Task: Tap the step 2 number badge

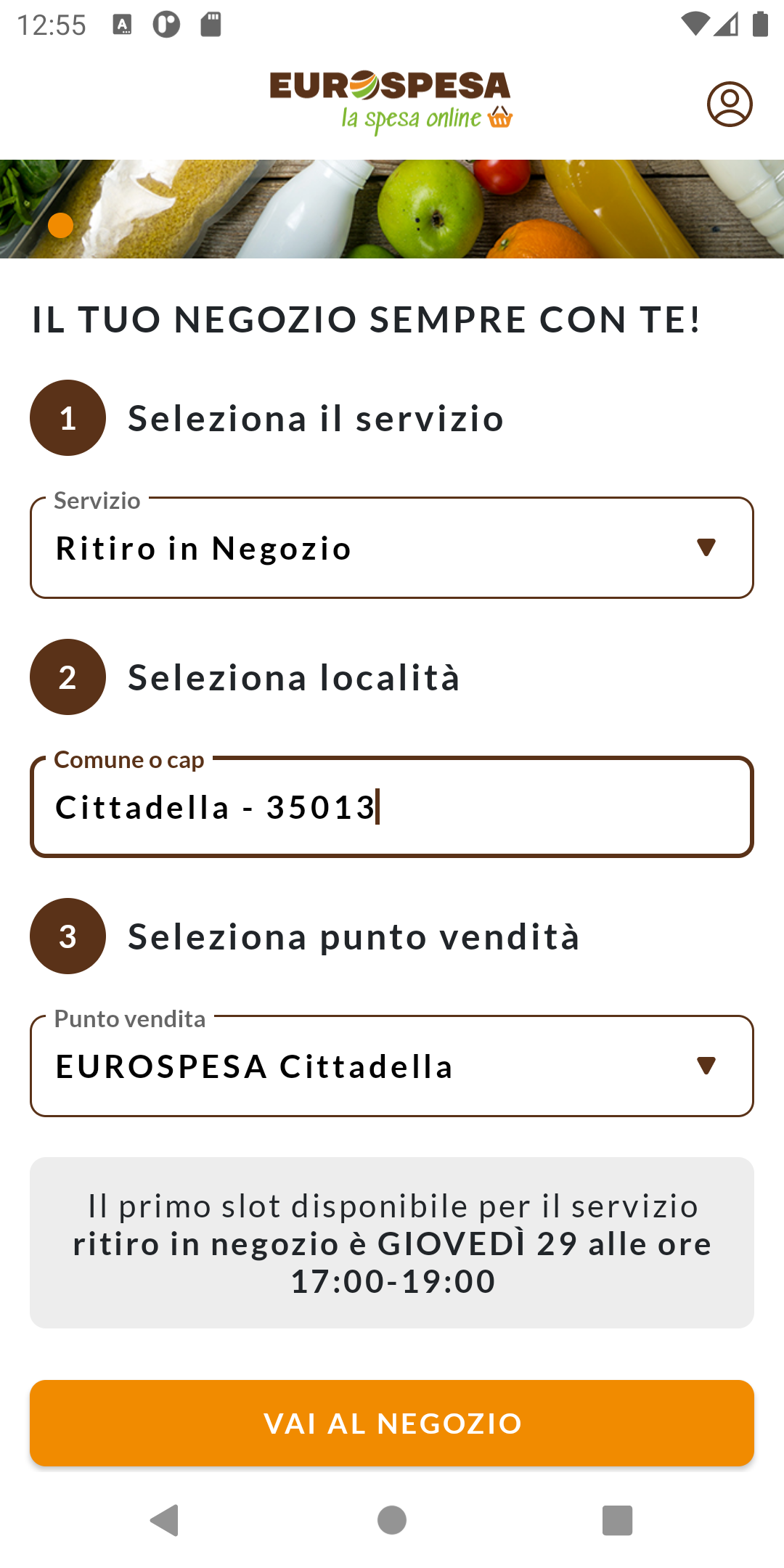Action: (68, 677)
